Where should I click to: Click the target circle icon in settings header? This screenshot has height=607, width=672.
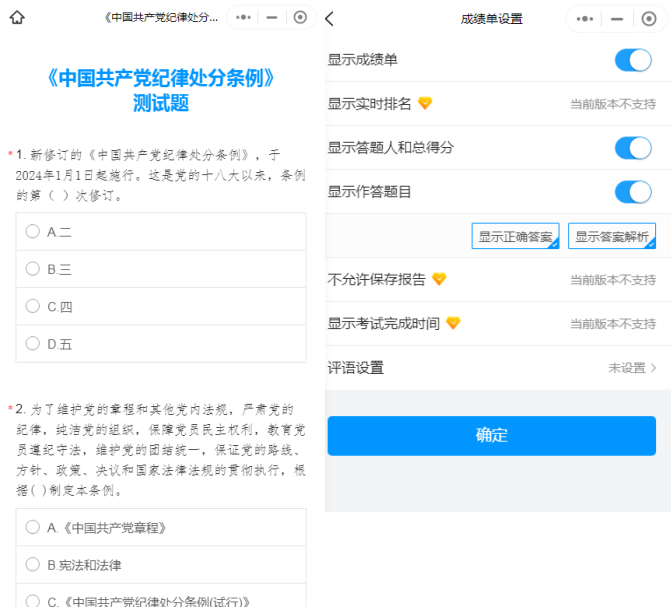click(644, 19)
